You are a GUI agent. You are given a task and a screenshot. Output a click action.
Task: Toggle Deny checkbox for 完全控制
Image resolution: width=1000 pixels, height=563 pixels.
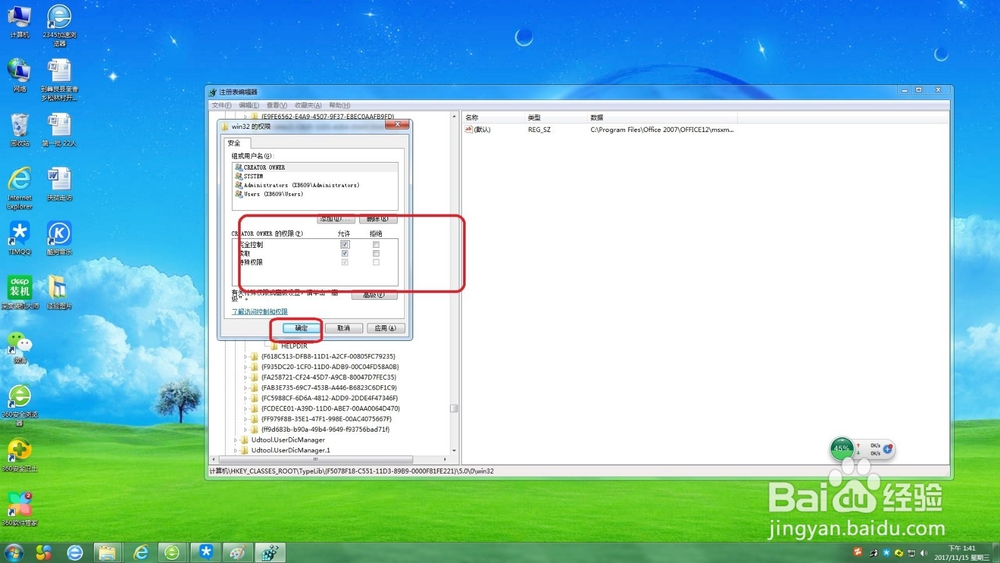click(x=376, y=244)
